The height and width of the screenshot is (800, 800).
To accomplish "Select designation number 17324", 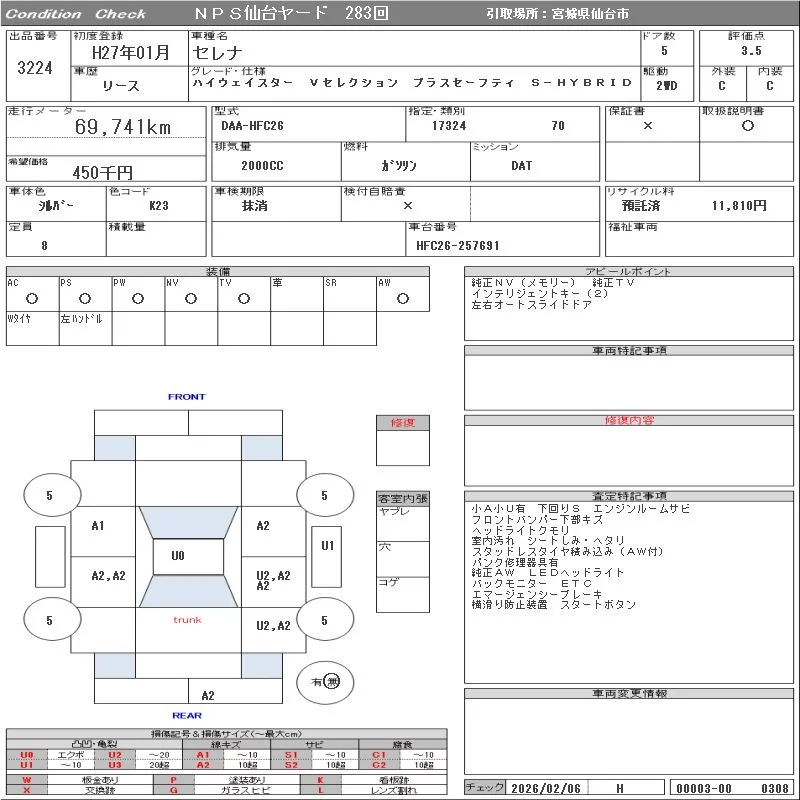I will pyautogui.click(x=449, y=126).
